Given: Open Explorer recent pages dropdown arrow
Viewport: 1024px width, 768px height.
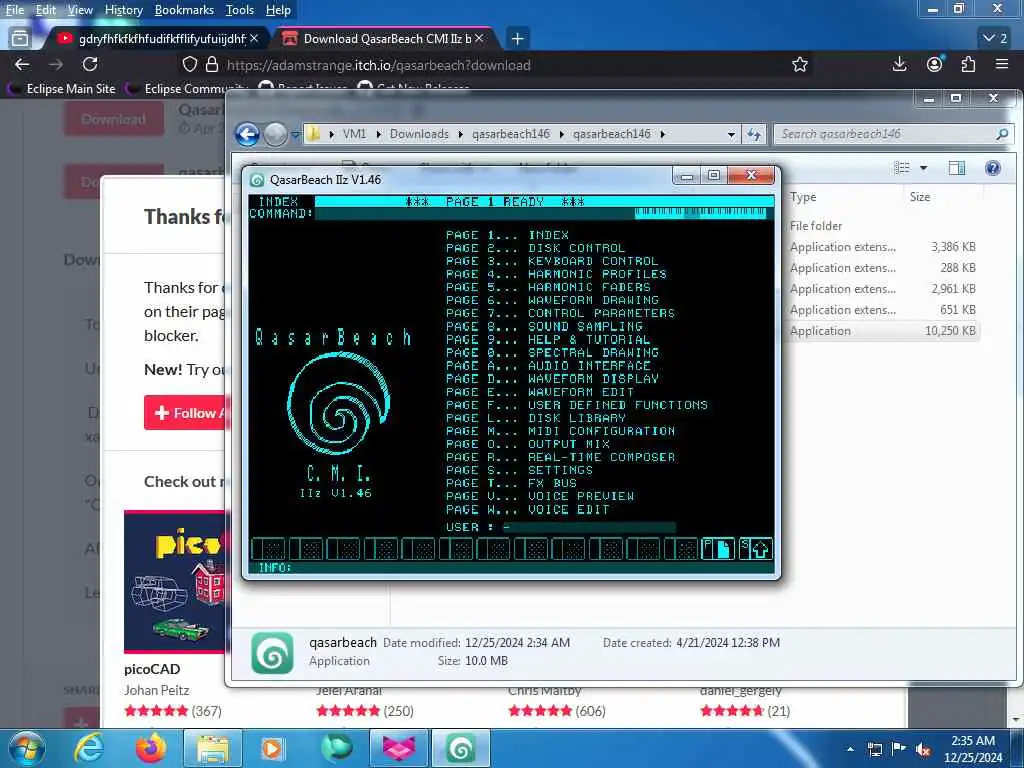Looking at the screenshot, I should [x=295, y=135].
